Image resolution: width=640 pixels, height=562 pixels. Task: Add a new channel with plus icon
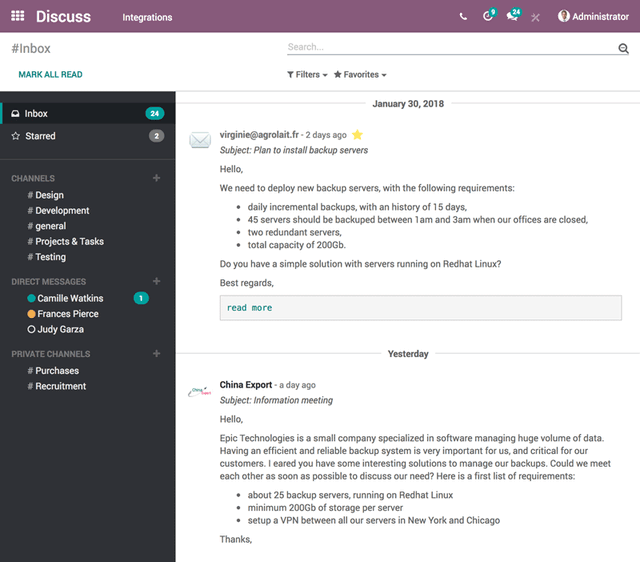(x=156, y=178)
